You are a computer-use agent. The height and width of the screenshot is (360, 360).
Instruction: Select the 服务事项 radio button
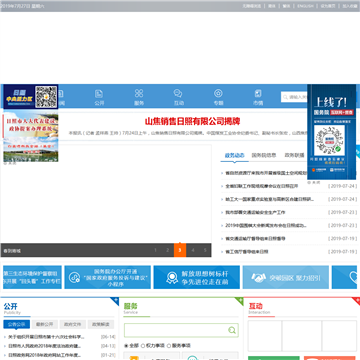tap(169, 346)
